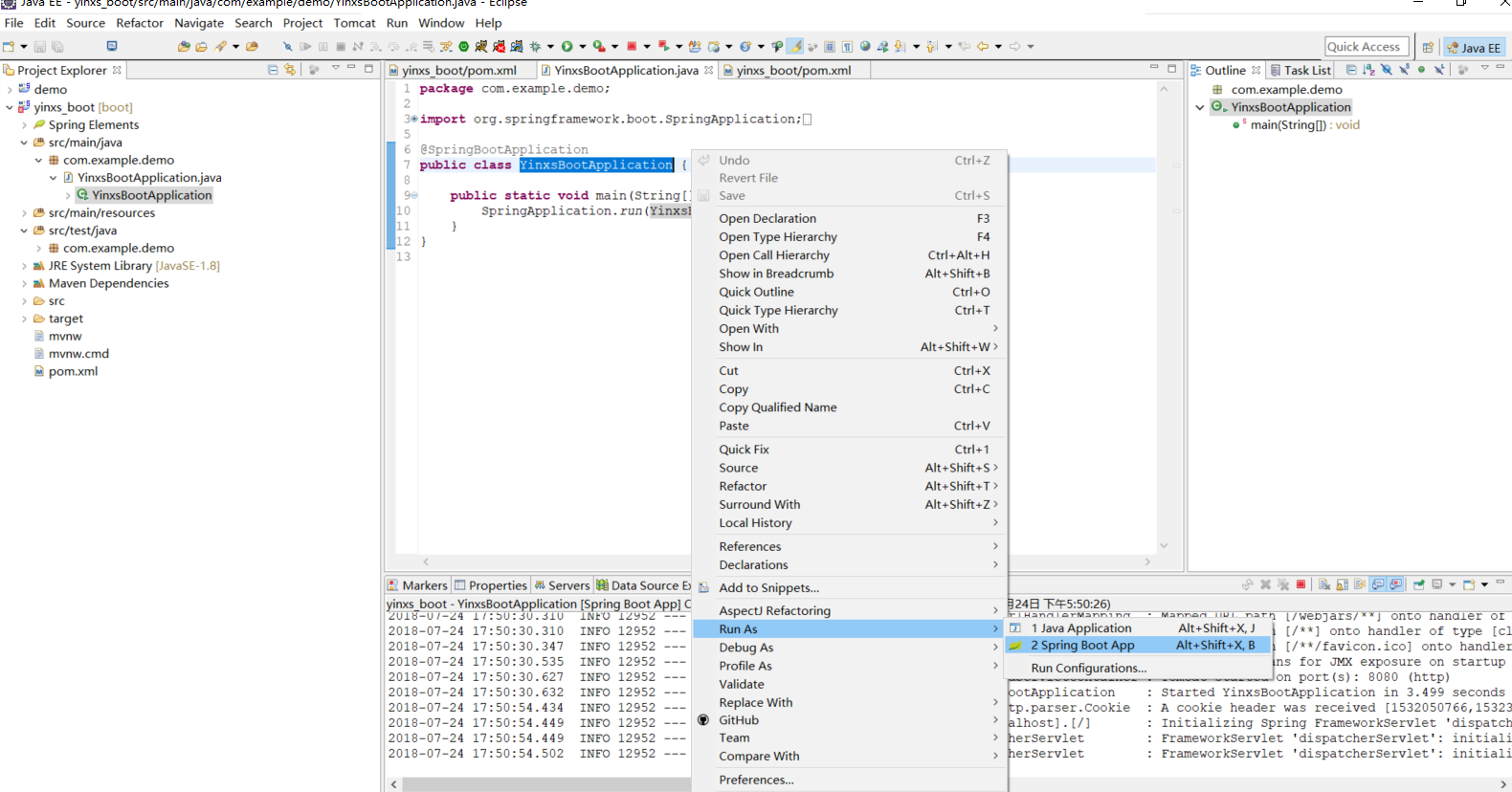Open new console view icon
Image resolution: width=1512 pixels, height=792 pixels.
(x=1469, y=584)
